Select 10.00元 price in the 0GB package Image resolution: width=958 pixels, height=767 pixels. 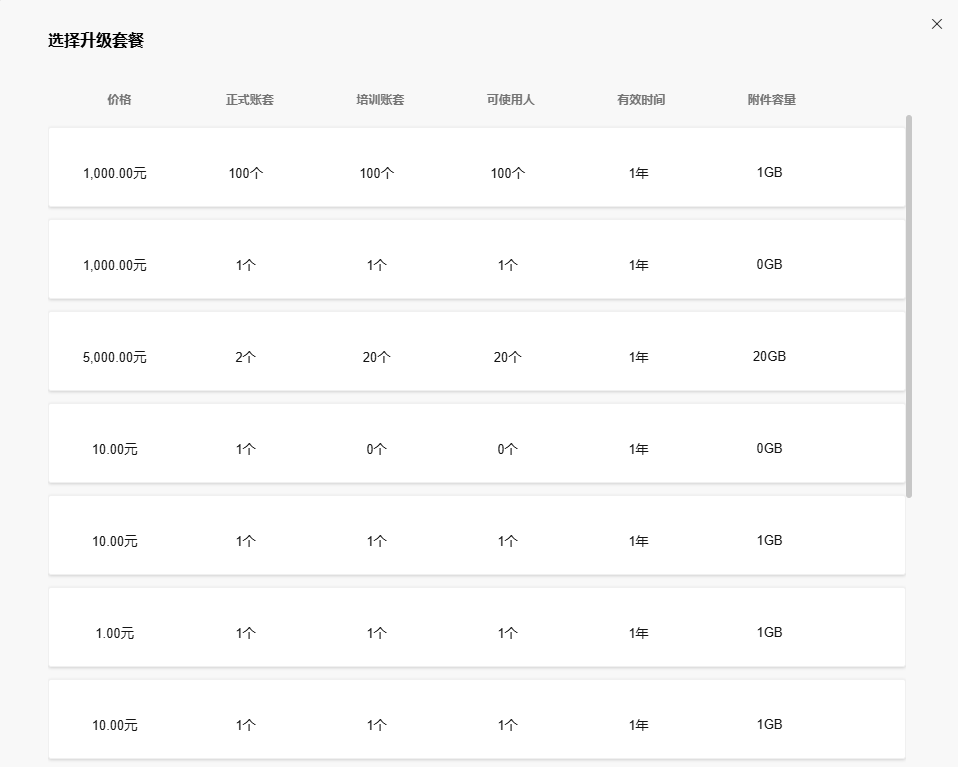click(115, 449)
